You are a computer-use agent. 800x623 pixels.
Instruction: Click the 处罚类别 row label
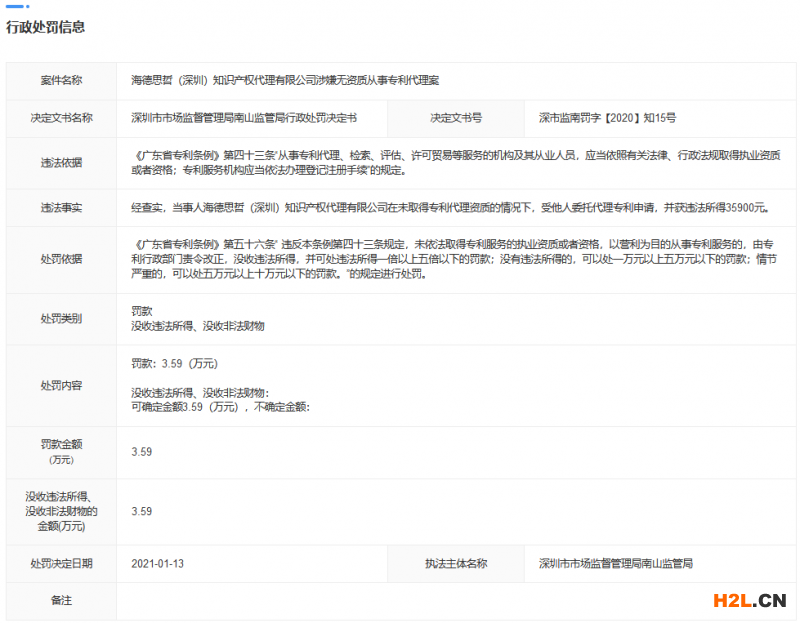[61, 318]
